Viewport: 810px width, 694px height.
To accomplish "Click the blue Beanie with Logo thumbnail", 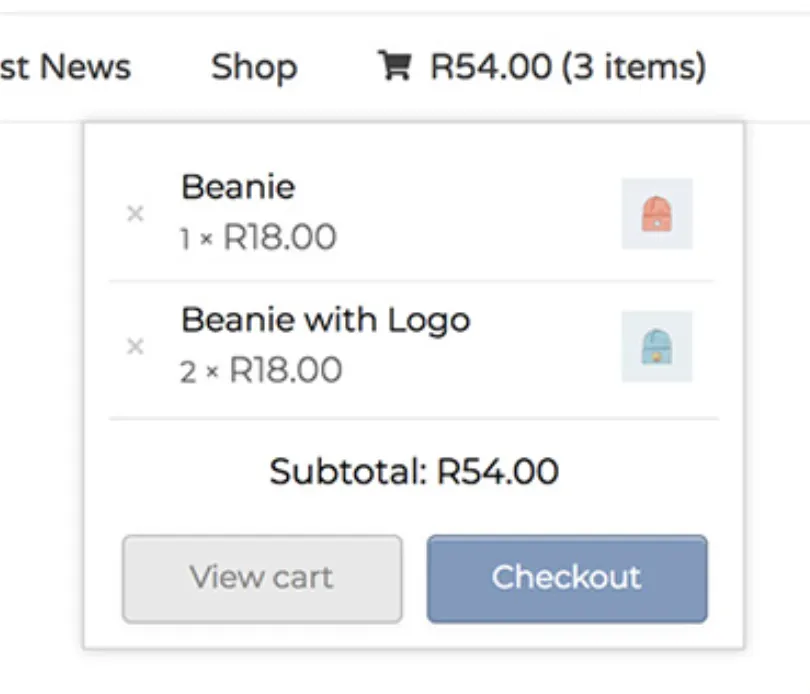I will 657,349.
